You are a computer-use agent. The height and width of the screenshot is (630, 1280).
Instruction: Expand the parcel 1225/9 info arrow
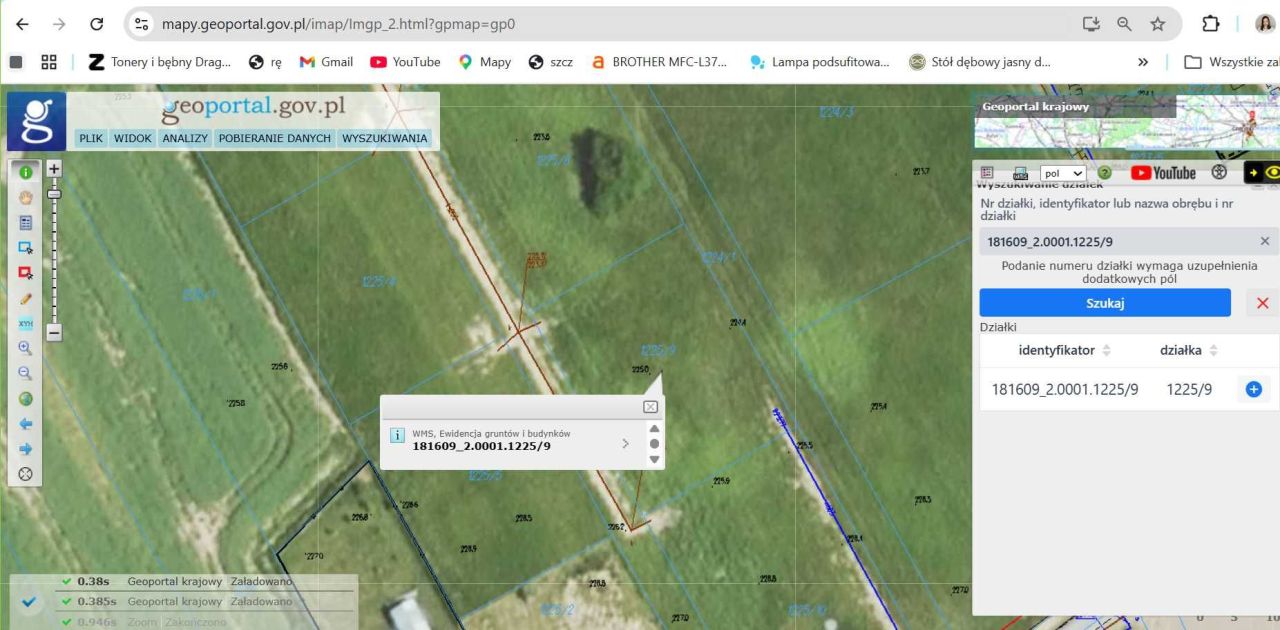pos(625,443)
